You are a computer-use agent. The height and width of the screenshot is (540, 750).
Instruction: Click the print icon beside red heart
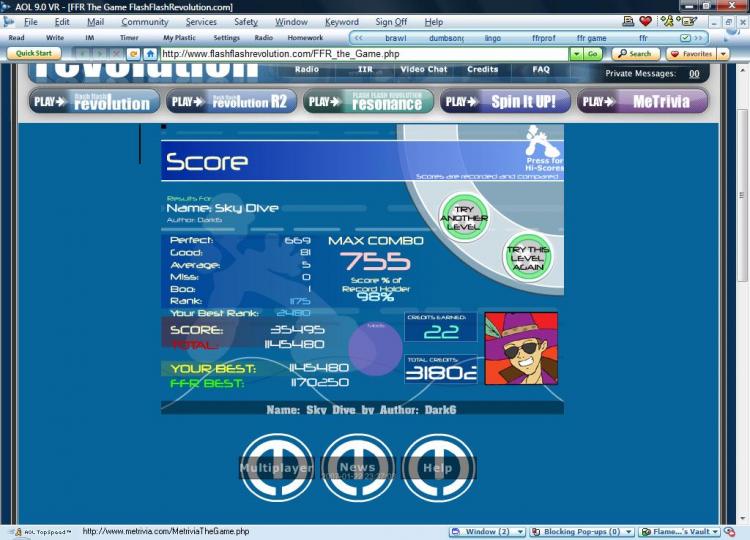[x=629, y=21]
